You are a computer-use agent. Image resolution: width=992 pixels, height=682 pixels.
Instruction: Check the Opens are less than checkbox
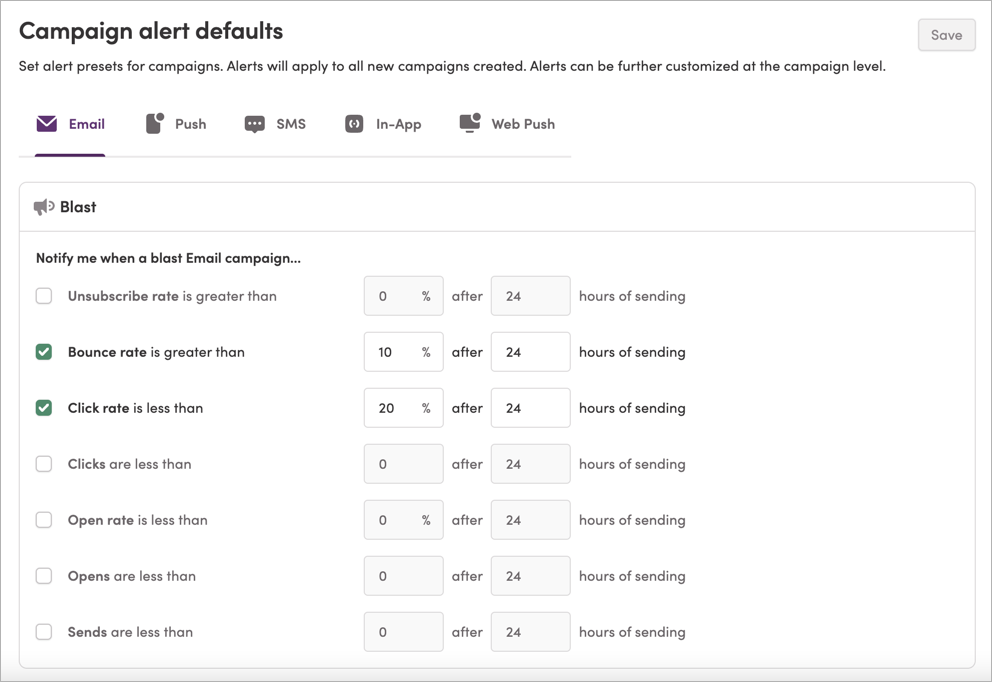pyautogui.click(x=44, y=576)
